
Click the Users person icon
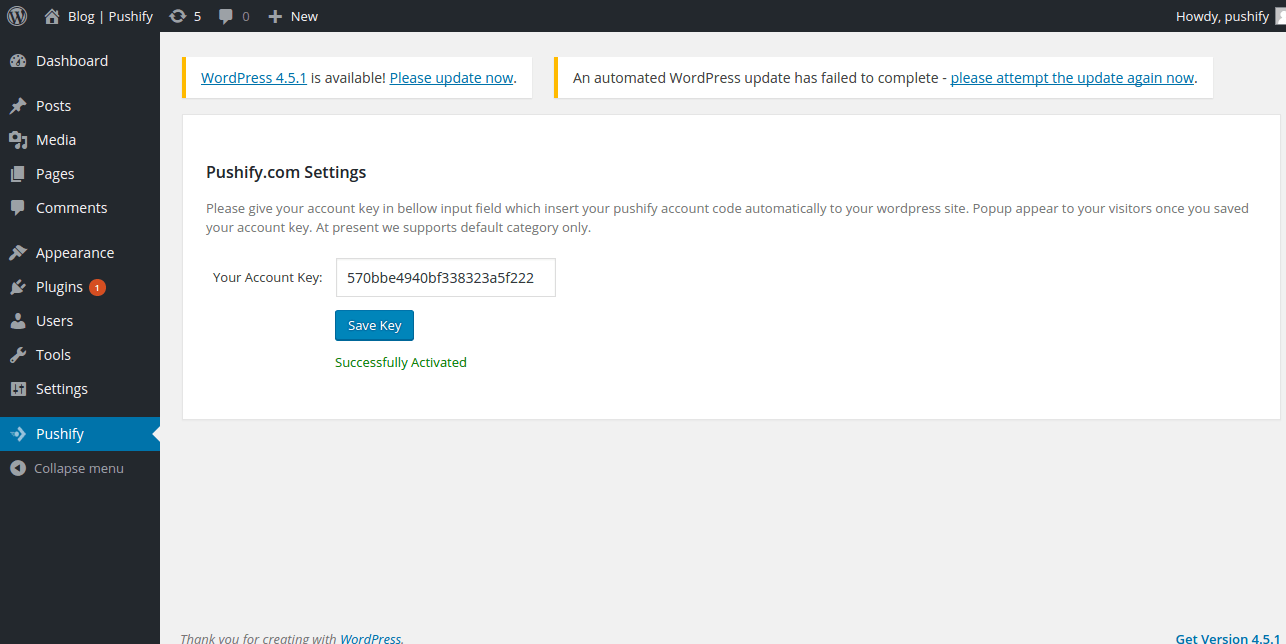(x=18, y=321)
